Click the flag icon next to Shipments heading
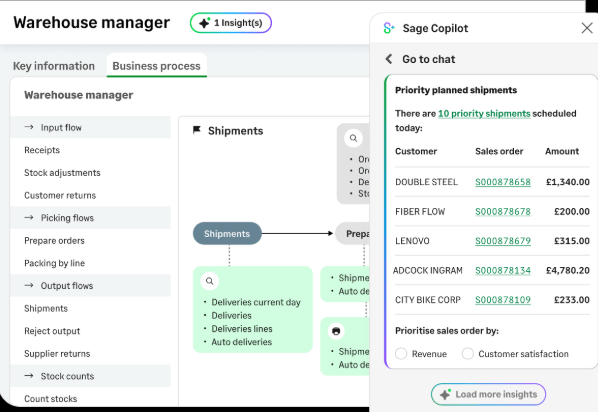Screen dimensions: 598x412 tap(197, 130)
